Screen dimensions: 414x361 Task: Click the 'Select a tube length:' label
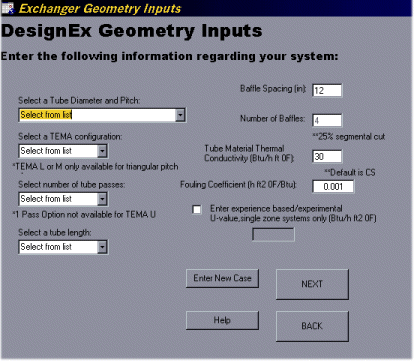point(55,233)
